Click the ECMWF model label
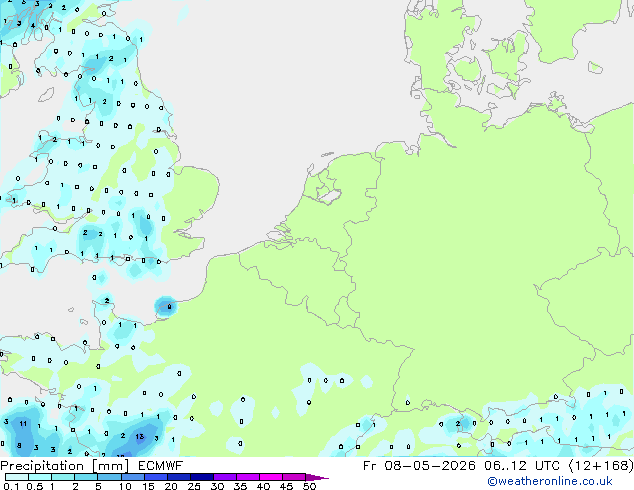The image size is (634, 490). coord(161,466)
